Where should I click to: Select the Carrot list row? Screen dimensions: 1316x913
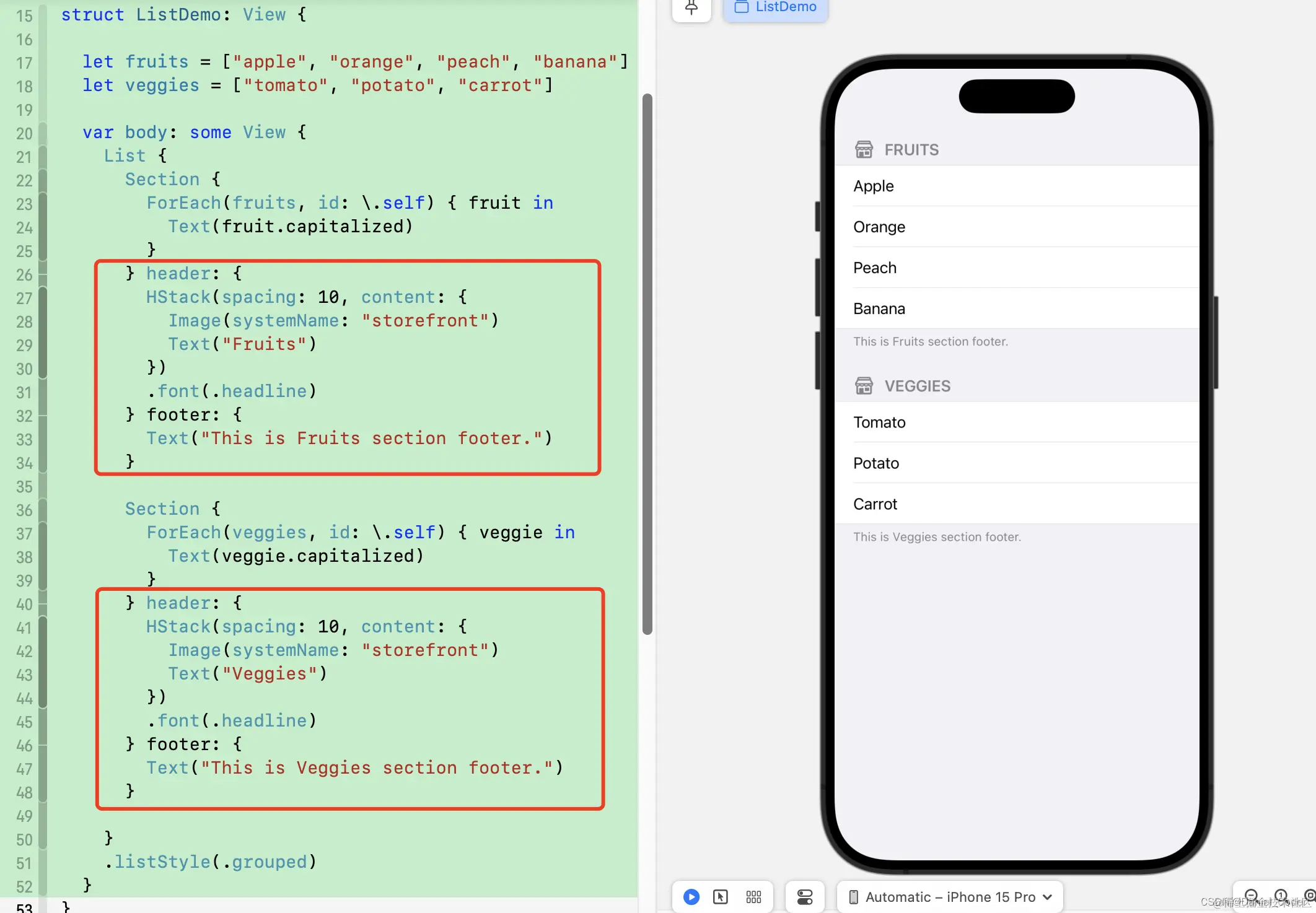(x=1016, y=504)
